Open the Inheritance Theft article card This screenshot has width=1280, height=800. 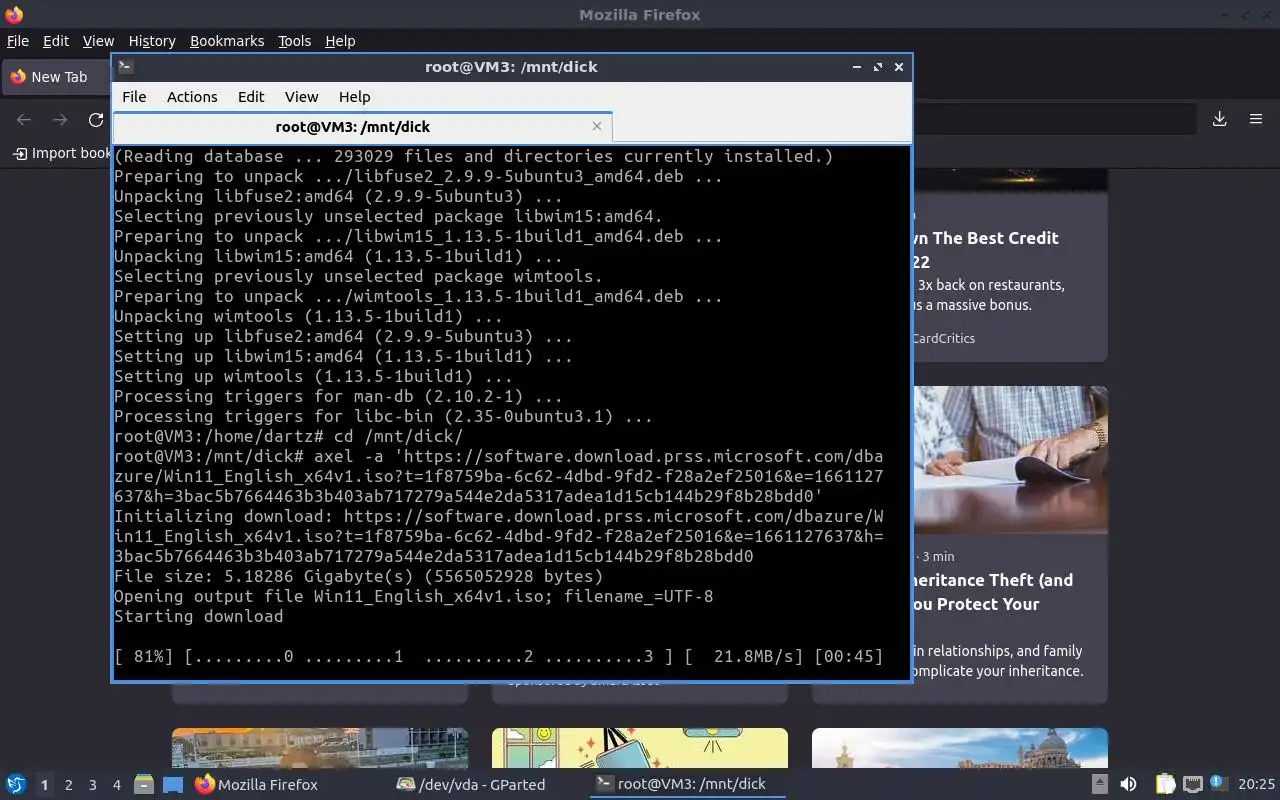coord(1009,545)
